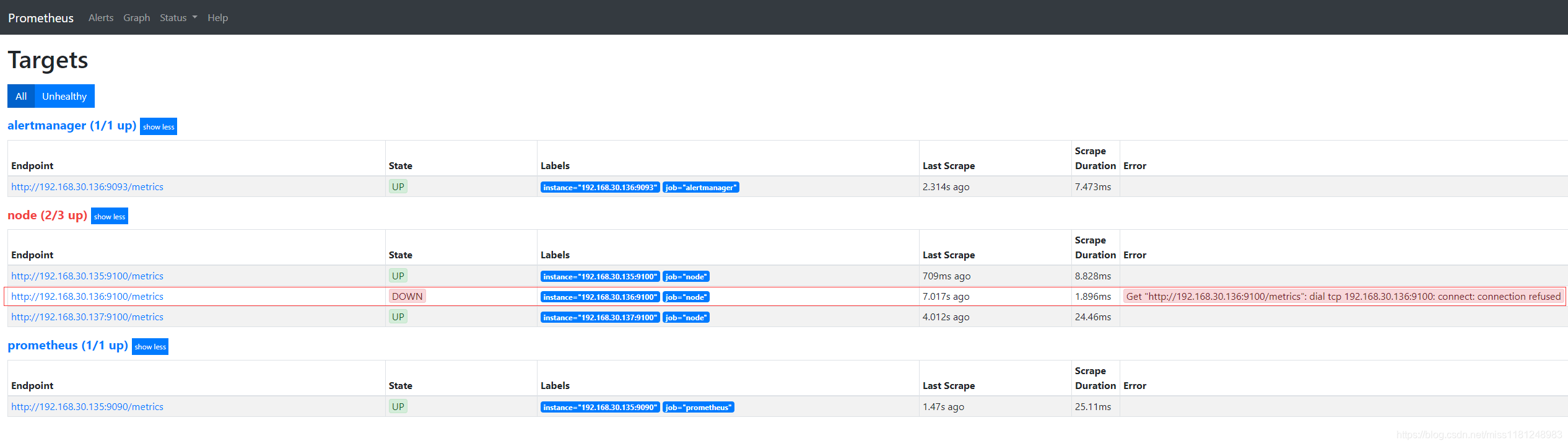Click the 24.46ms scrape duration value
The height and width of the screenshot is (446, 1568).
coord(1093,317)
